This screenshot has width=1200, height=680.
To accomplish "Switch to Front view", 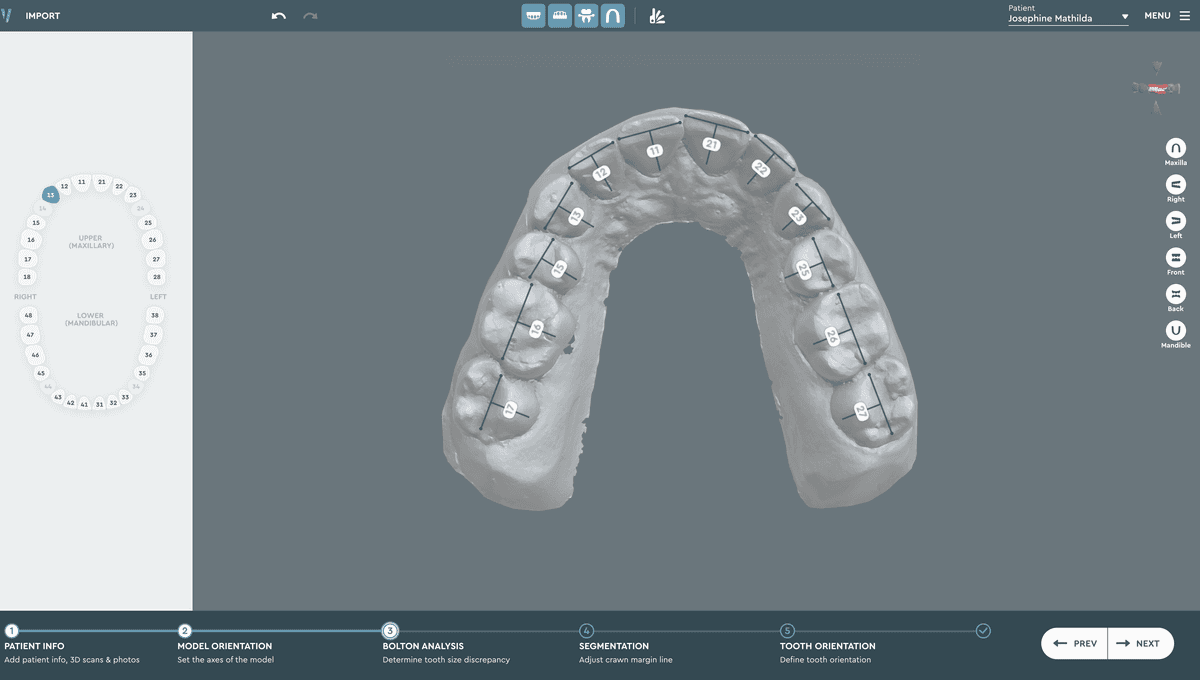I will point(1175,258).
